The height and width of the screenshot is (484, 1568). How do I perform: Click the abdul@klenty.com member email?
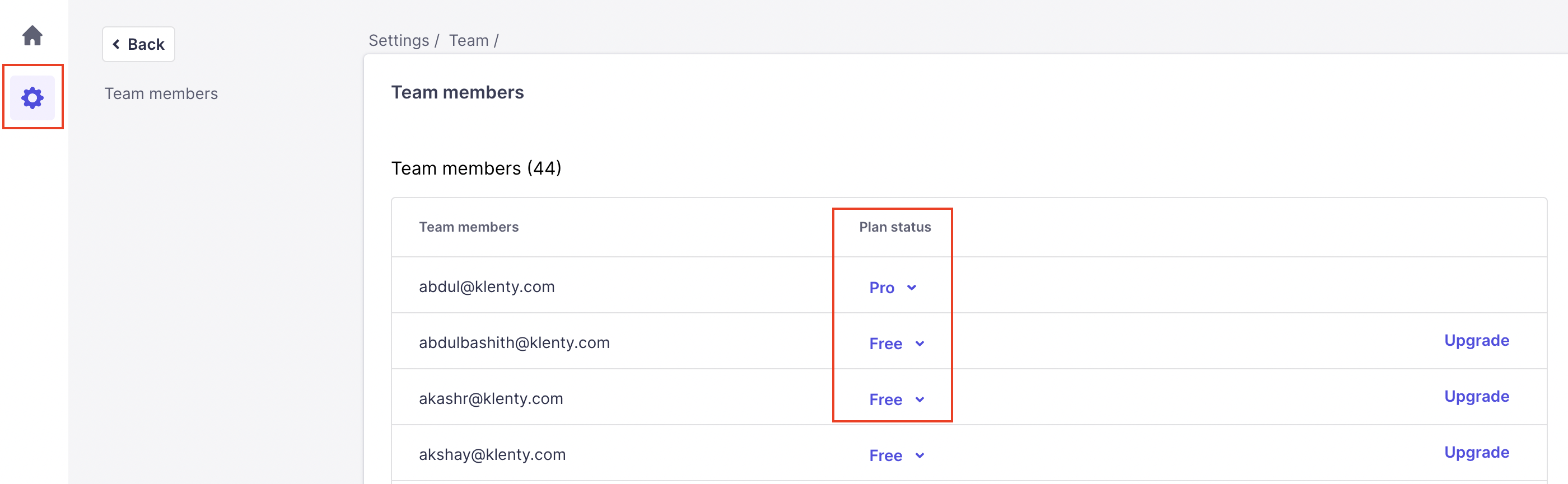[x=486, y=287]
